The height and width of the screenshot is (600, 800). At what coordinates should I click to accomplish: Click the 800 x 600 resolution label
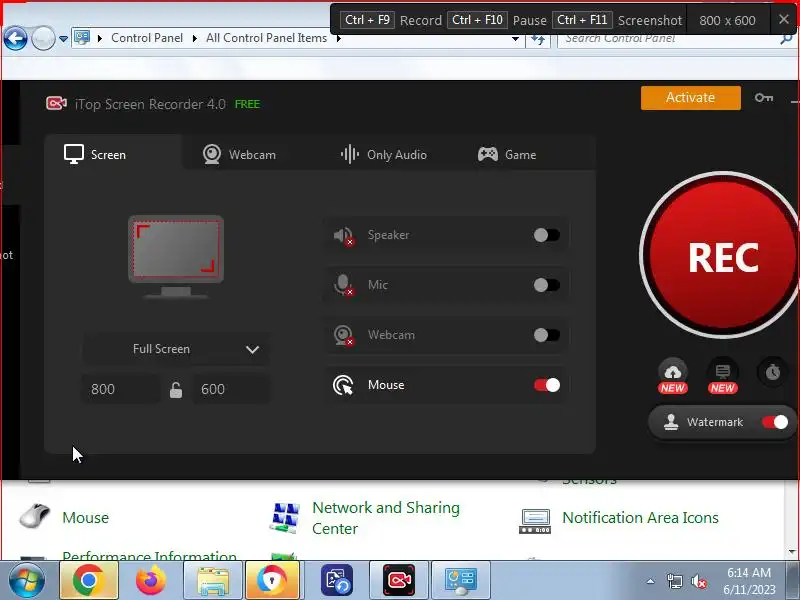click(727, 20)
